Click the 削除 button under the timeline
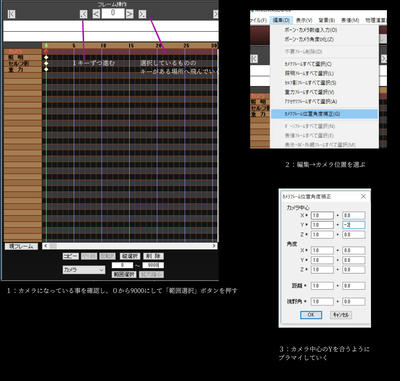Viewport: 400px width, 381px height. point(153,256)
